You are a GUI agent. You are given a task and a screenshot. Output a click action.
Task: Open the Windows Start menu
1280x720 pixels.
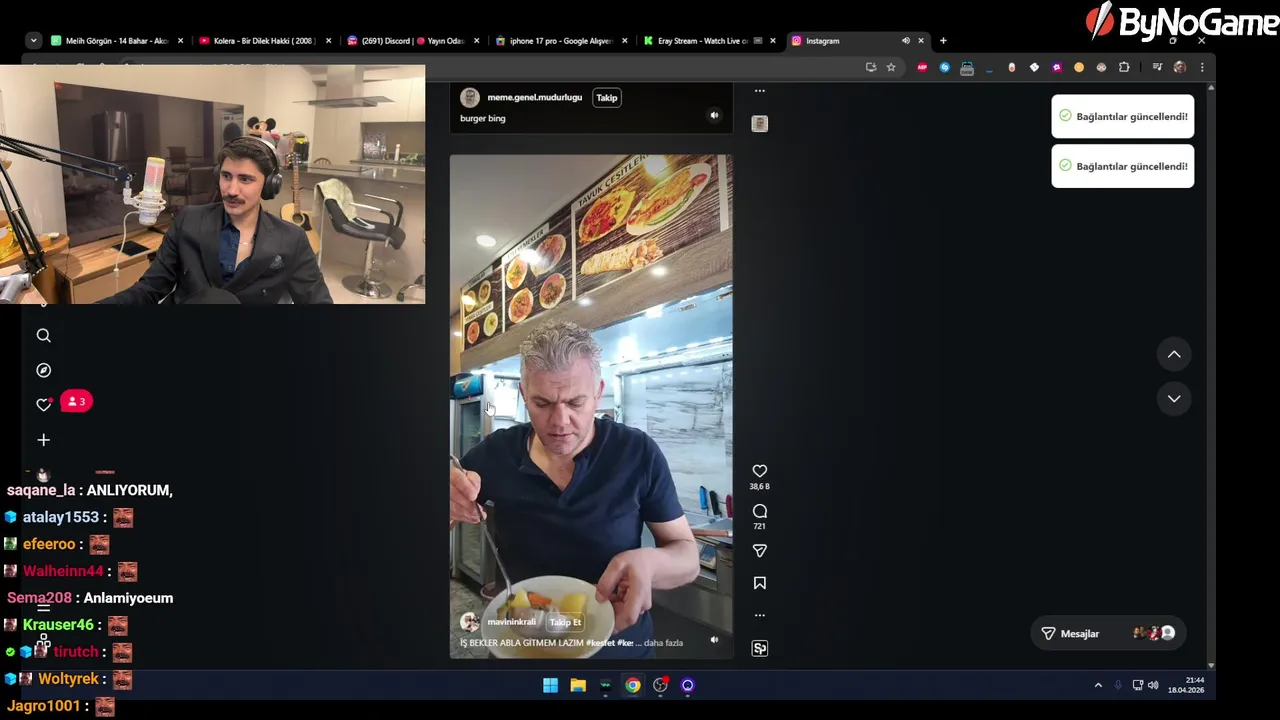pyautogui.click(x=550, y=685)
